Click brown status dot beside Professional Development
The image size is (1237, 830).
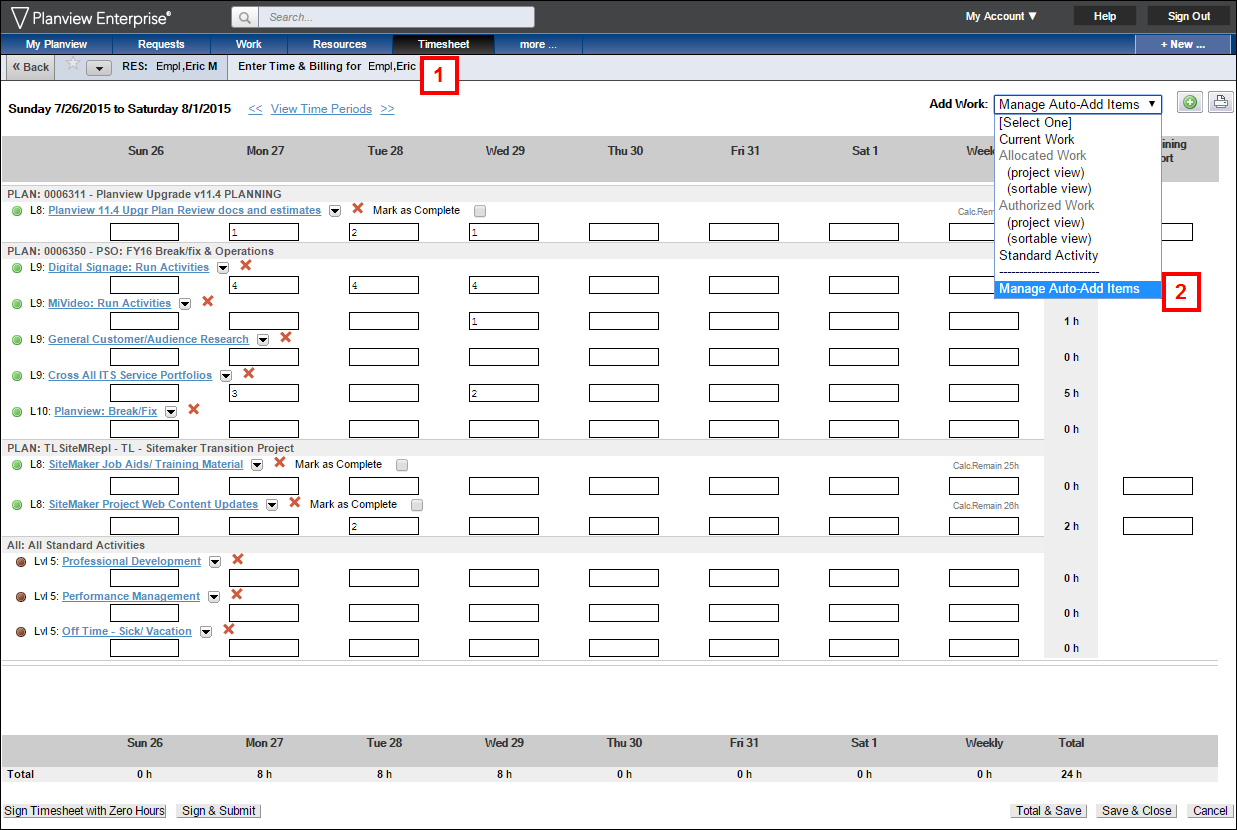[21, 562]
